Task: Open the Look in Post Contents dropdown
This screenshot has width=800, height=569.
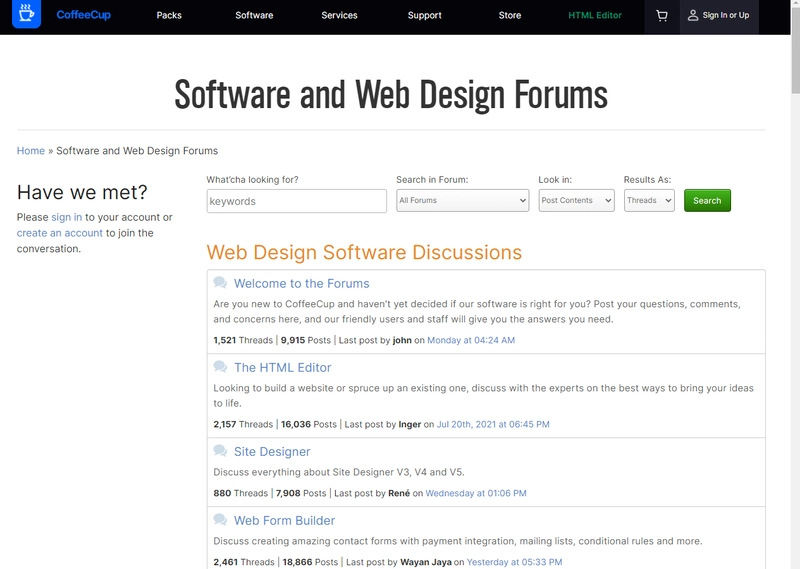Action: 577,201
